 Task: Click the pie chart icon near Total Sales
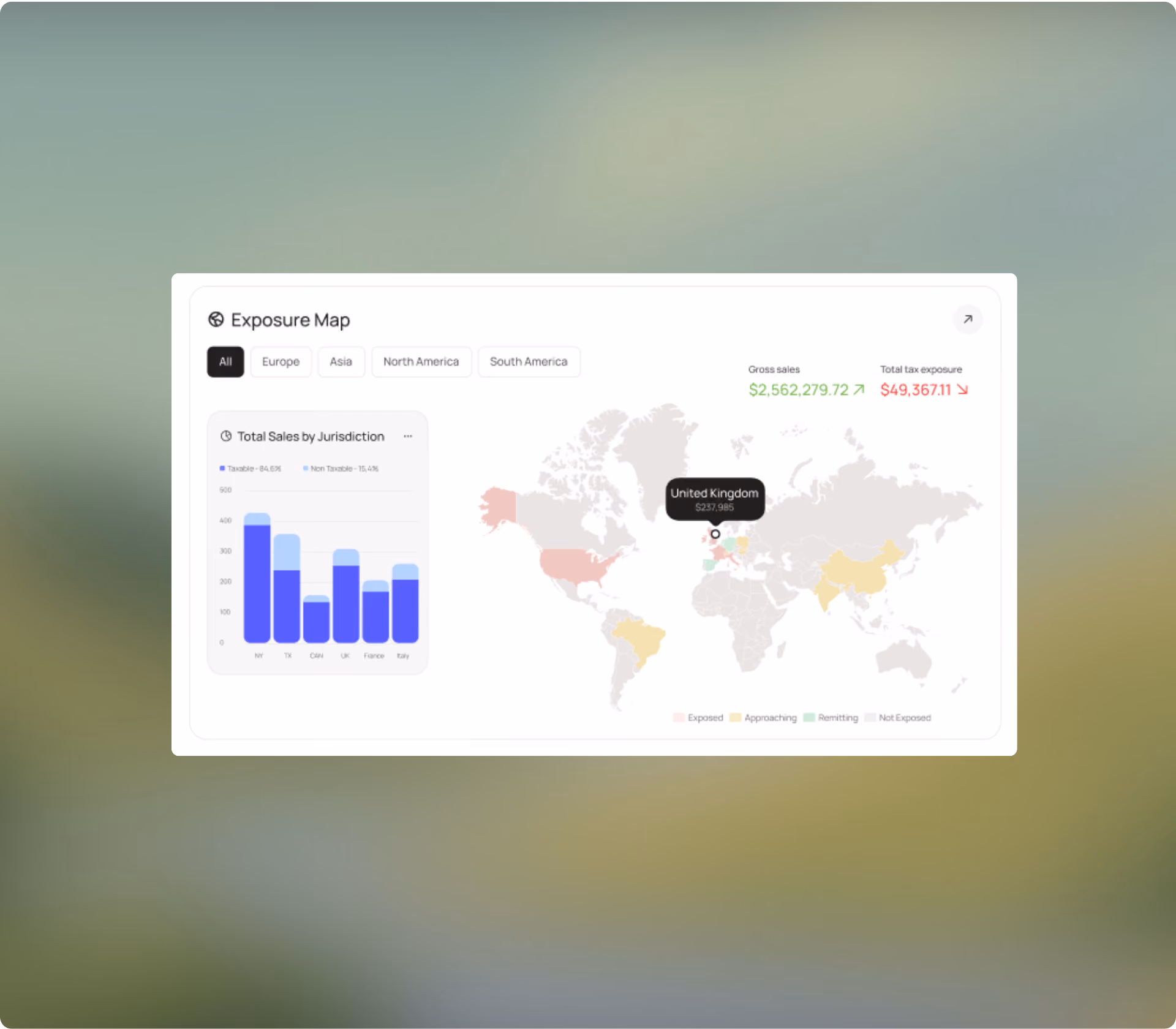coord(226,436)
